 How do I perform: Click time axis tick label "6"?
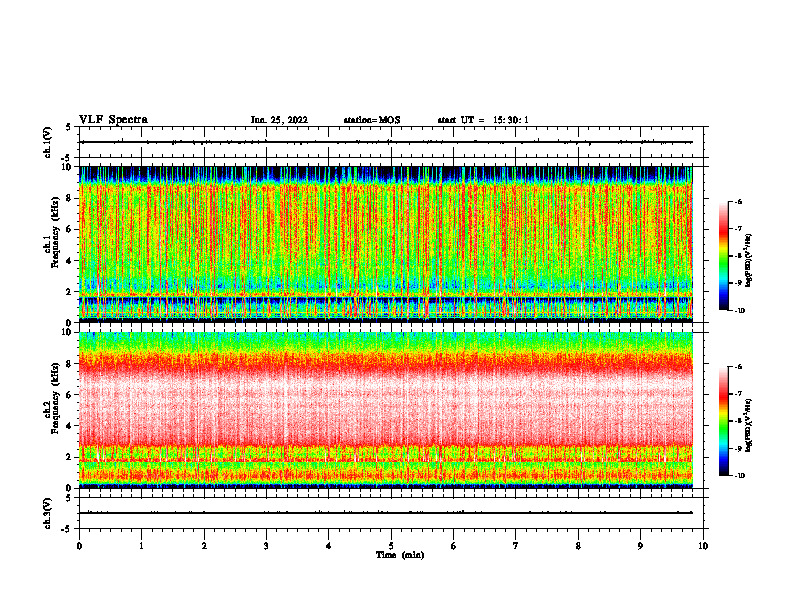(x=454, y=546)
